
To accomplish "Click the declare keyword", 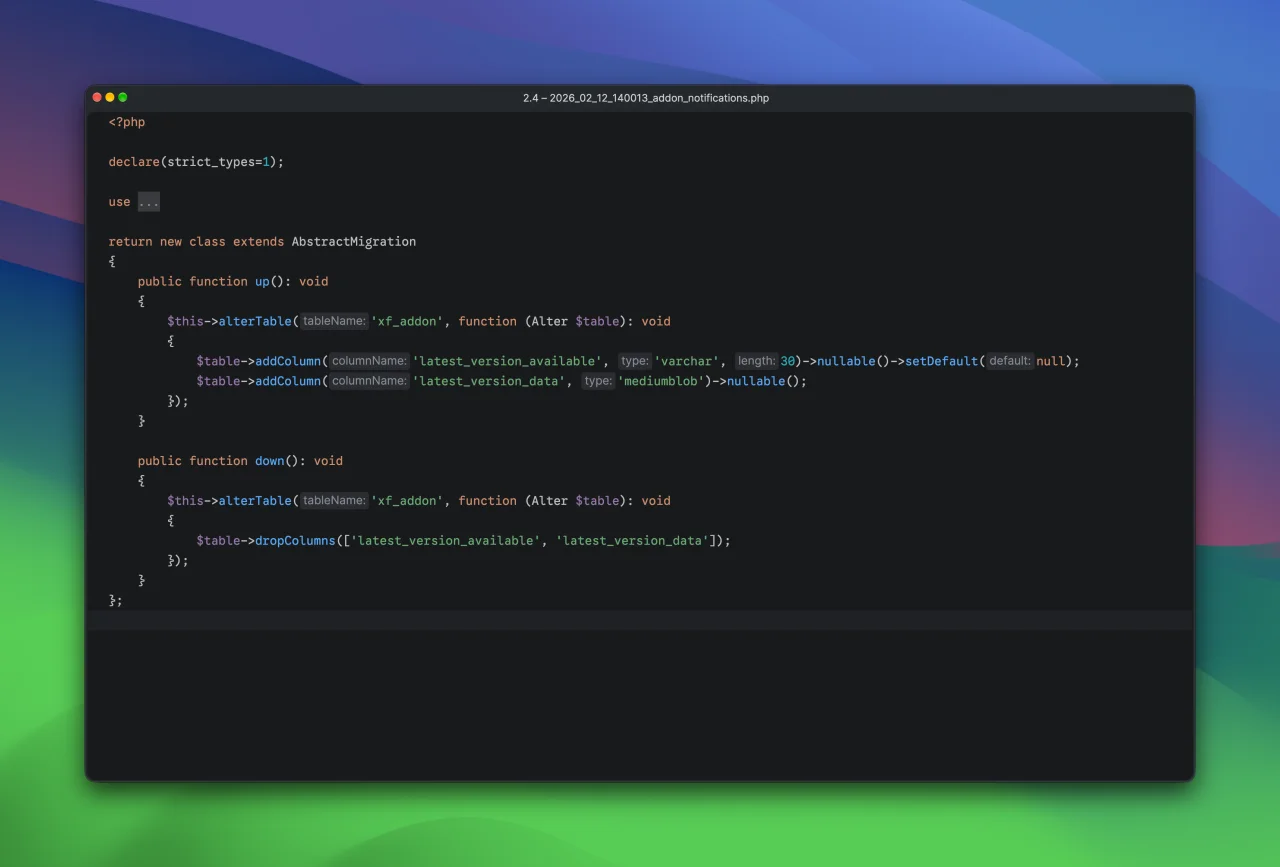I will pyautogui.click(x=134, y=162).
